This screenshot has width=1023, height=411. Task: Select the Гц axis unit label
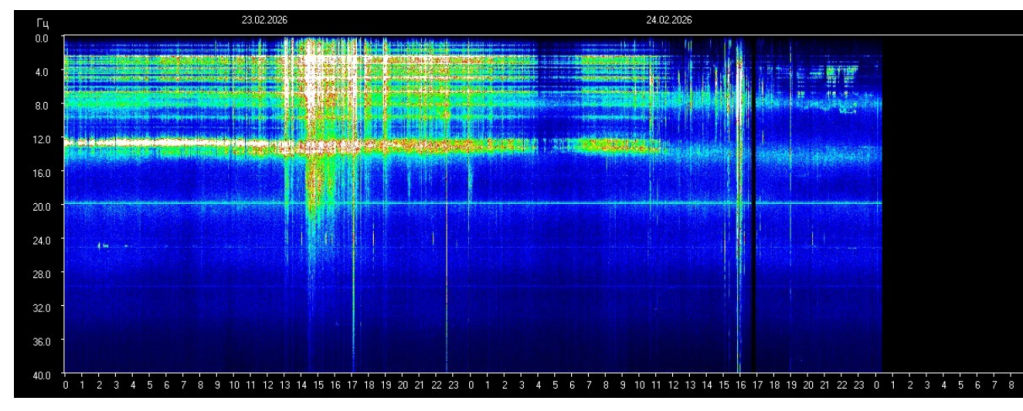42,23
